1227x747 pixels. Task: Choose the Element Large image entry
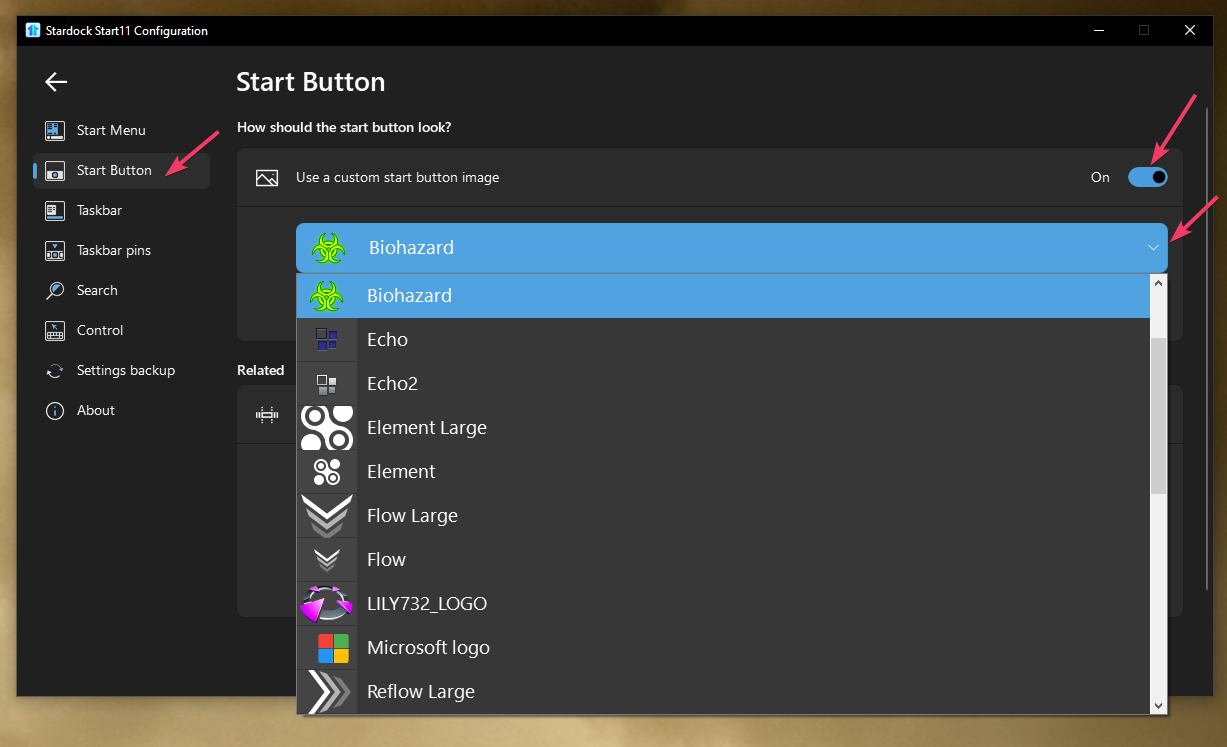426,428
